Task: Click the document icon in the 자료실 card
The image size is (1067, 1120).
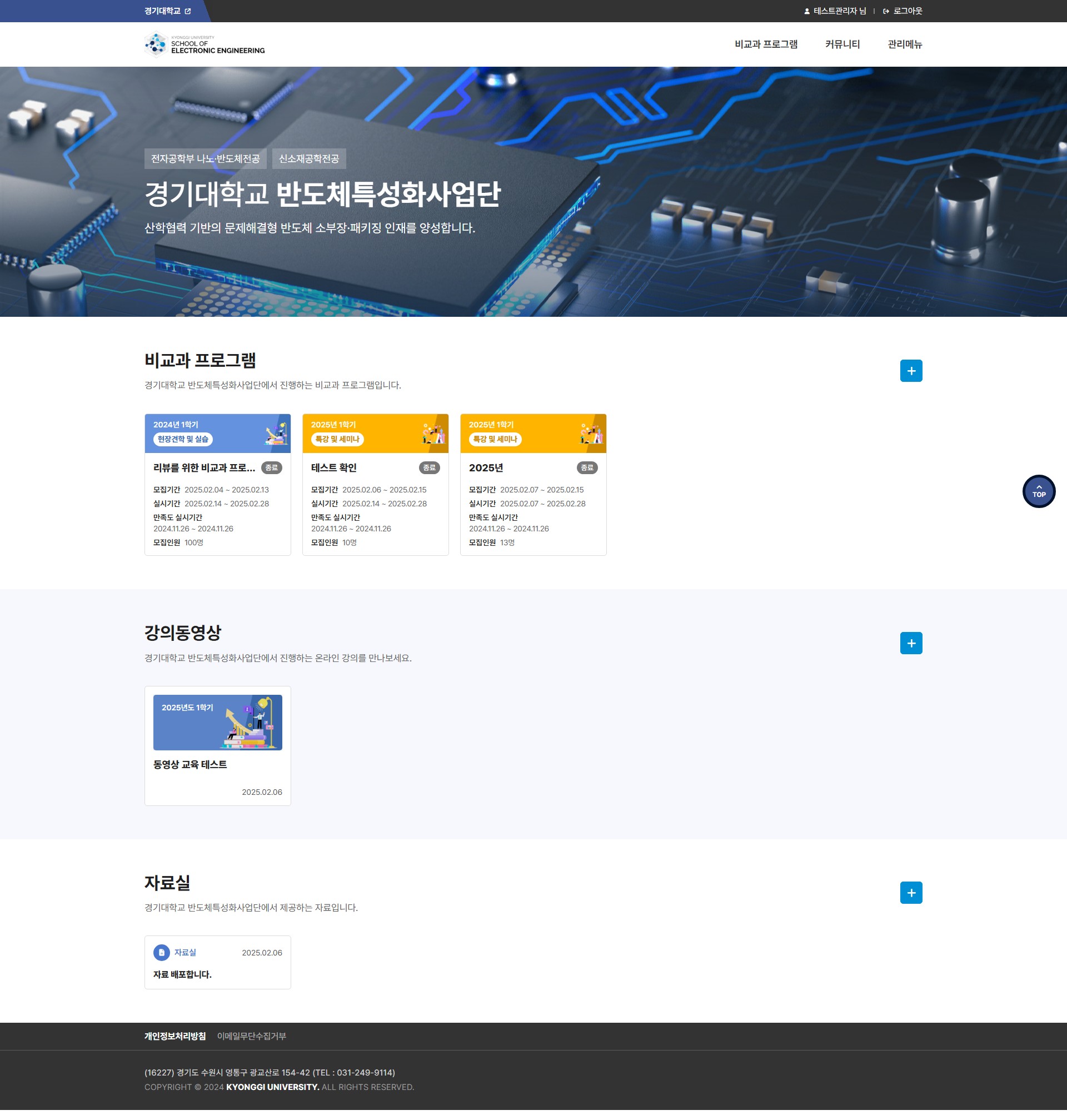Action: click(x=162, y=952)
